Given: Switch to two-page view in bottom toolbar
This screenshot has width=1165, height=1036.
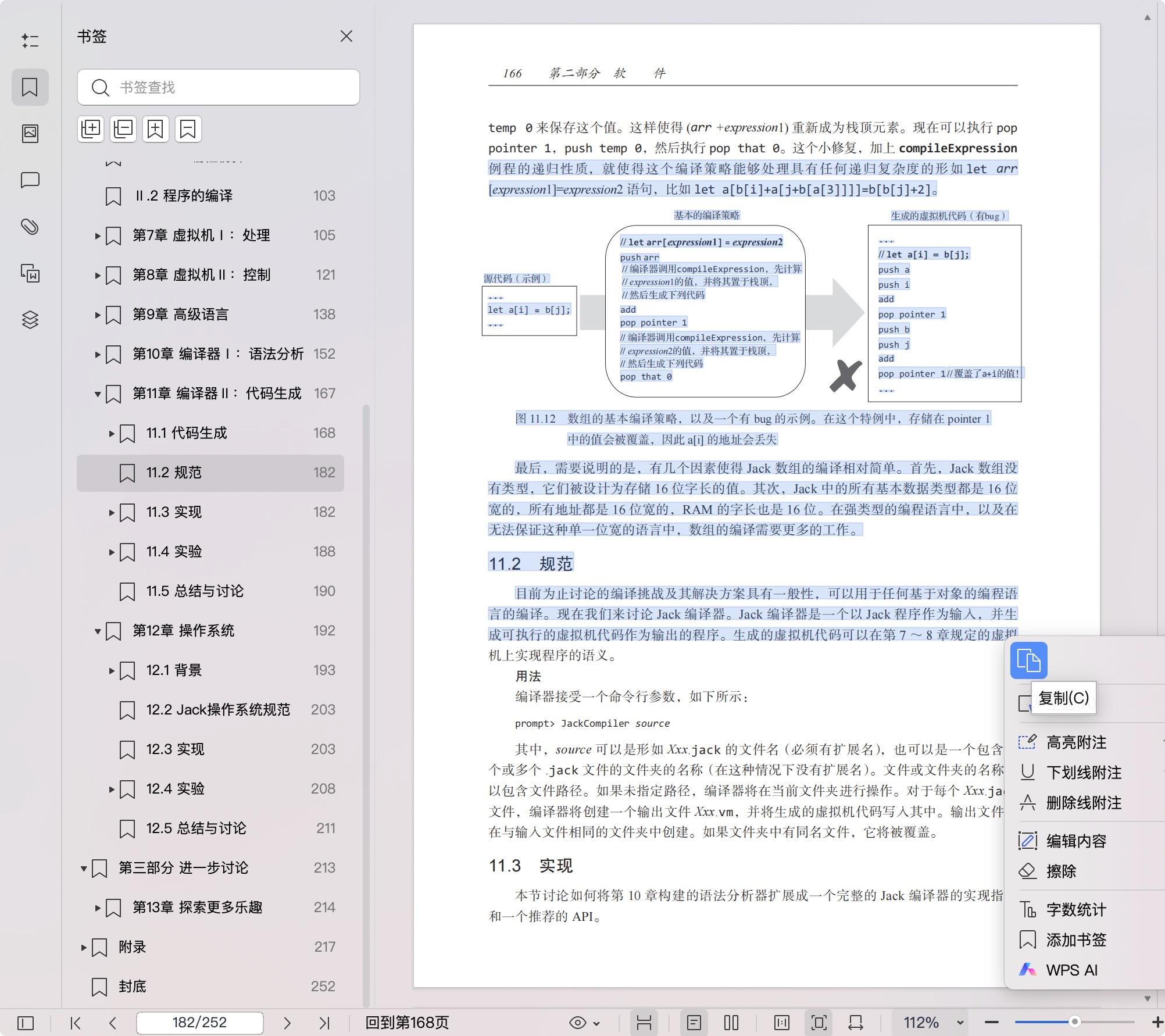Looking at the screenshot, I should pos(731,1021).
